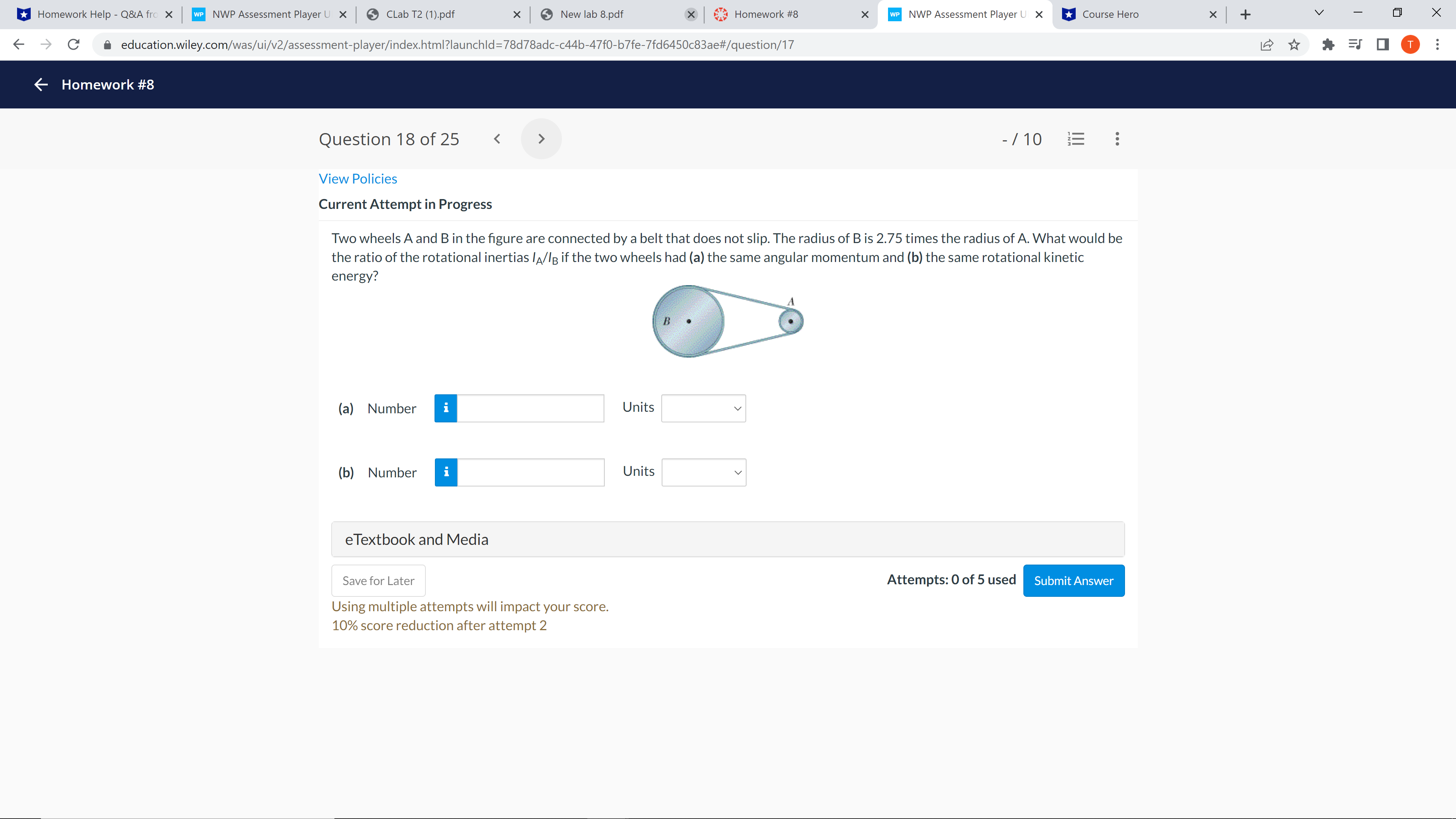Open the View Policies link
Viewport: 1456px width, 819px height.
(x=358, y=178)
